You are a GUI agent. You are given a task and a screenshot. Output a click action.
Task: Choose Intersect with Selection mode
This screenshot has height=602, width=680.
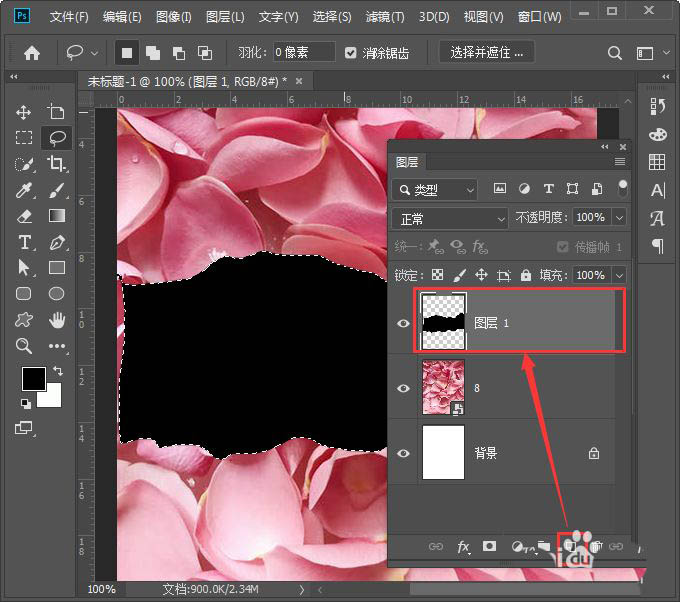(x=205, y=53)
